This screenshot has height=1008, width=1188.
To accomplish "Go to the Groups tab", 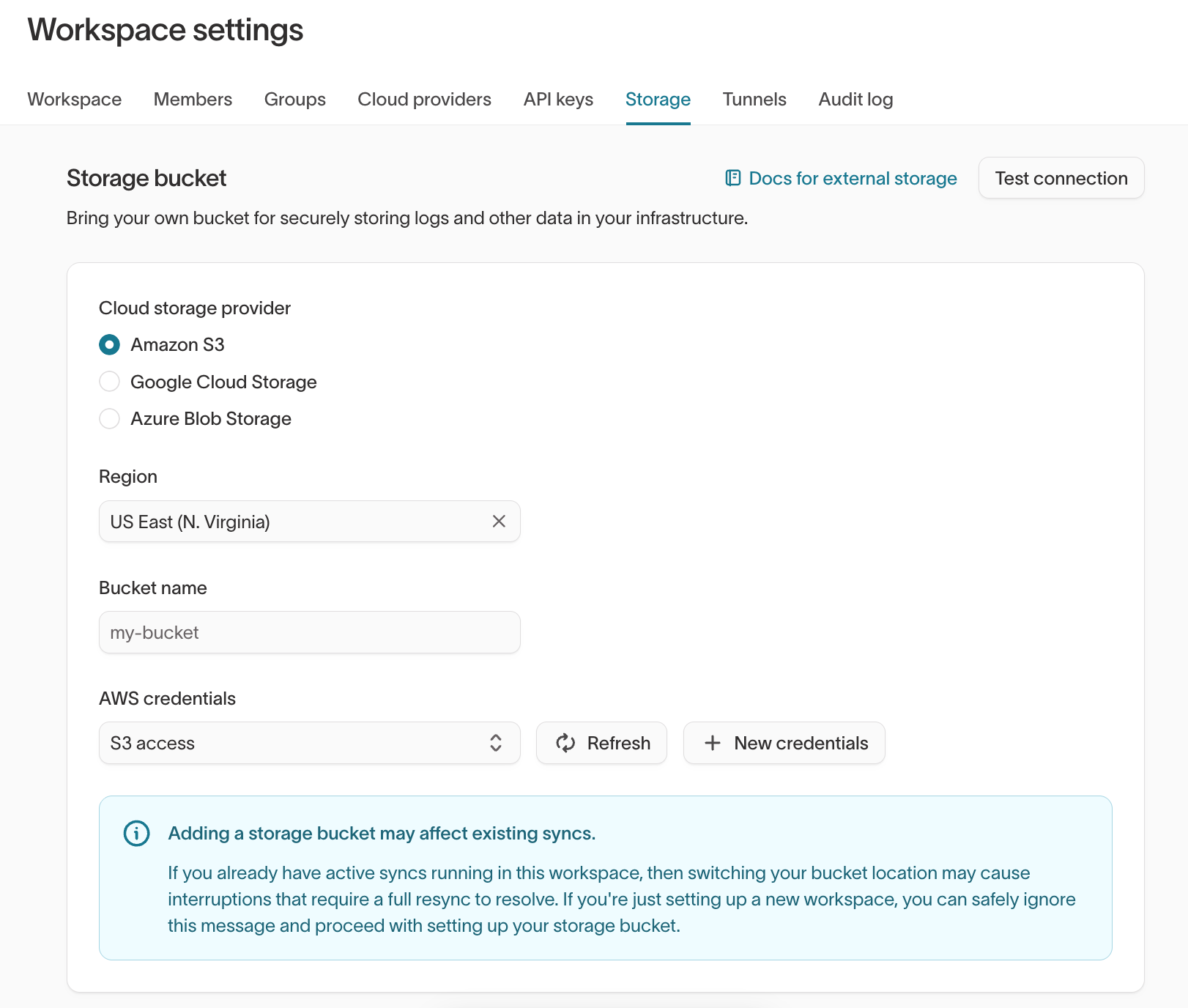I will click(x=295, y=100).
